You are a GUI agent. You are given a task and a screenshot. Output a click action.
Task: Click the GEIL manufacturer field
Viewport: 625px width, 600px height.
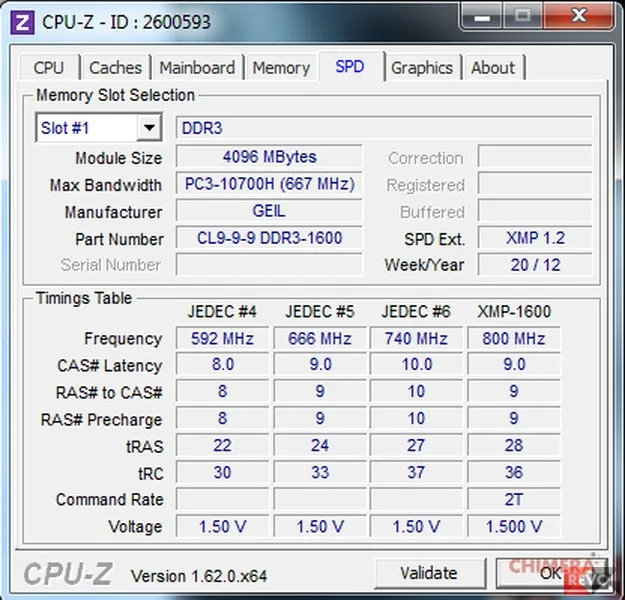(x=269, y=211)
